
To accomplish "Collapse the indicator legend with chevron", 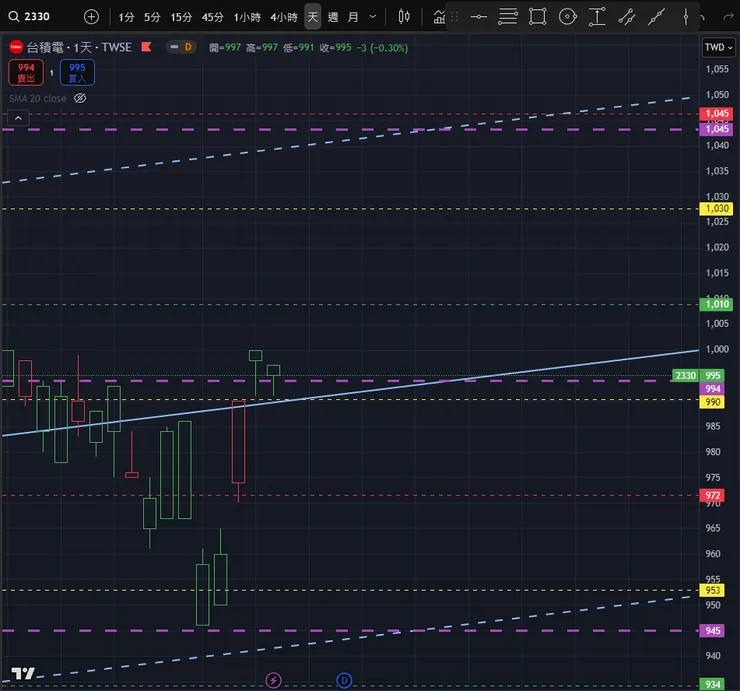I will click(18, 118).
